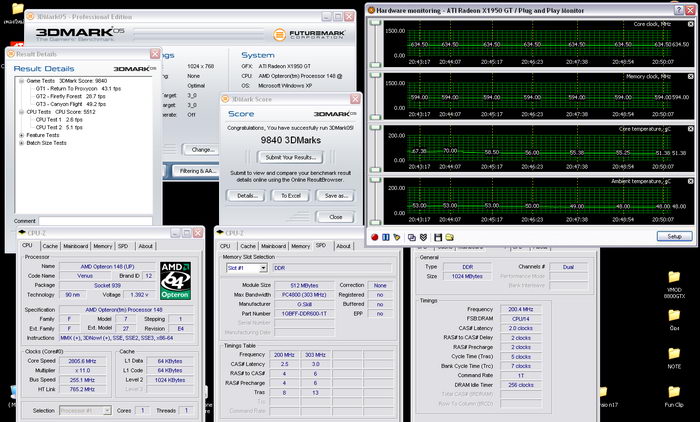Click the FSB:DRAM value CPU/14
Viewport: 700px width, 422px height.
[521, 319]
